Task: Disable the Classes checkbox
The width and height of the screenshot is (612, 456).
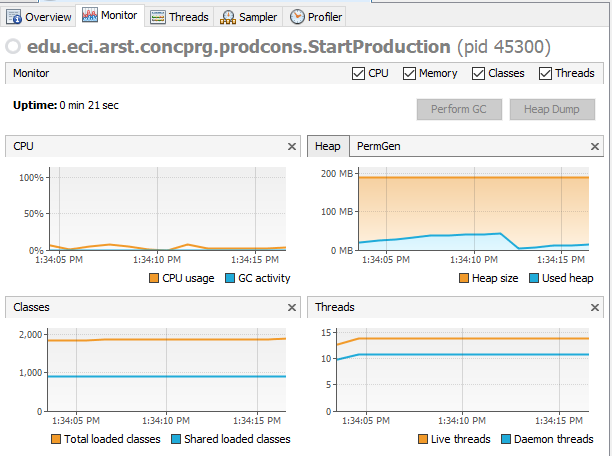Action: (478, 73)
